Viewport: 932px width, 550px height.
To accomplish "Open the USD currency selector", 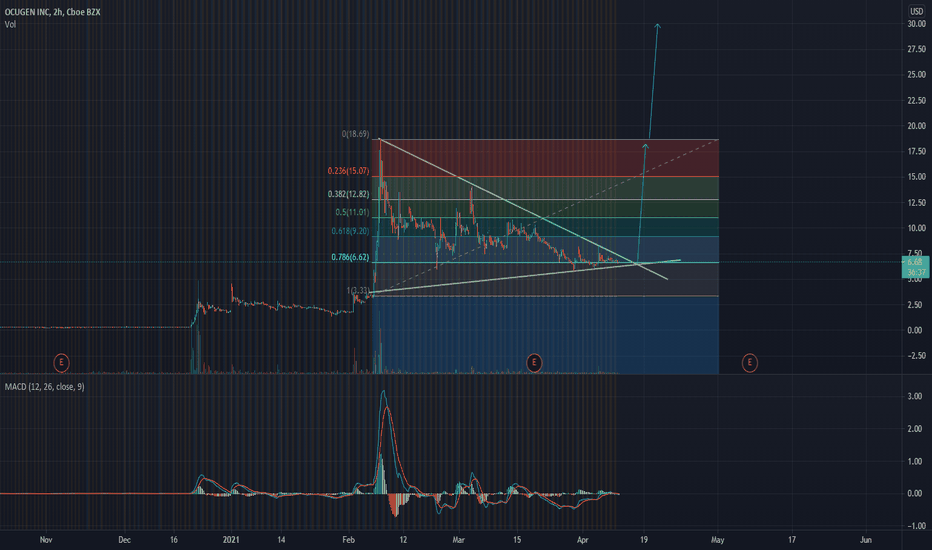I will [917, 11].
